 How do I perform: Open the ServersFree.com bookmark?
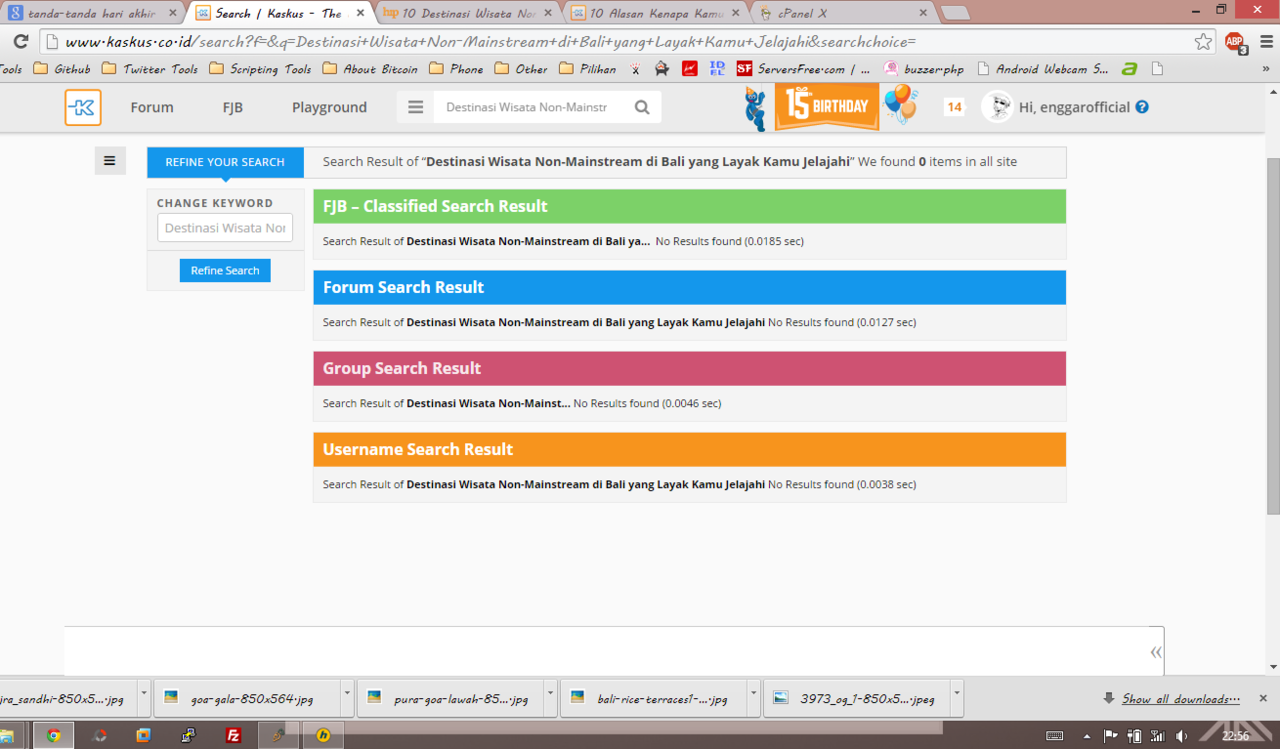[x=803, y=69]
